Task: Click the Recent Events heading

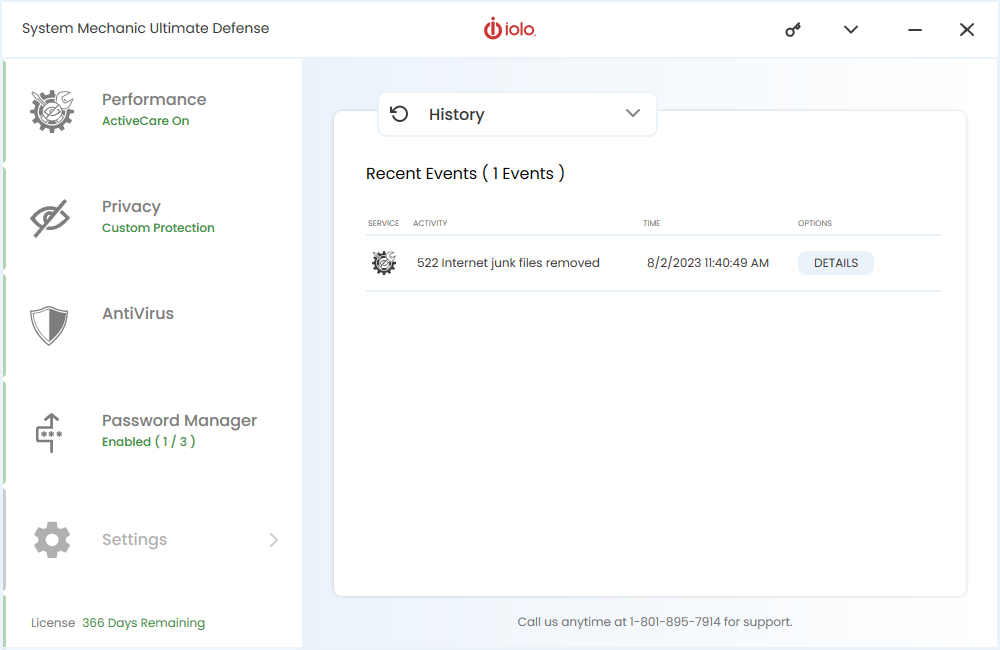Action: (x=465, y=174)
